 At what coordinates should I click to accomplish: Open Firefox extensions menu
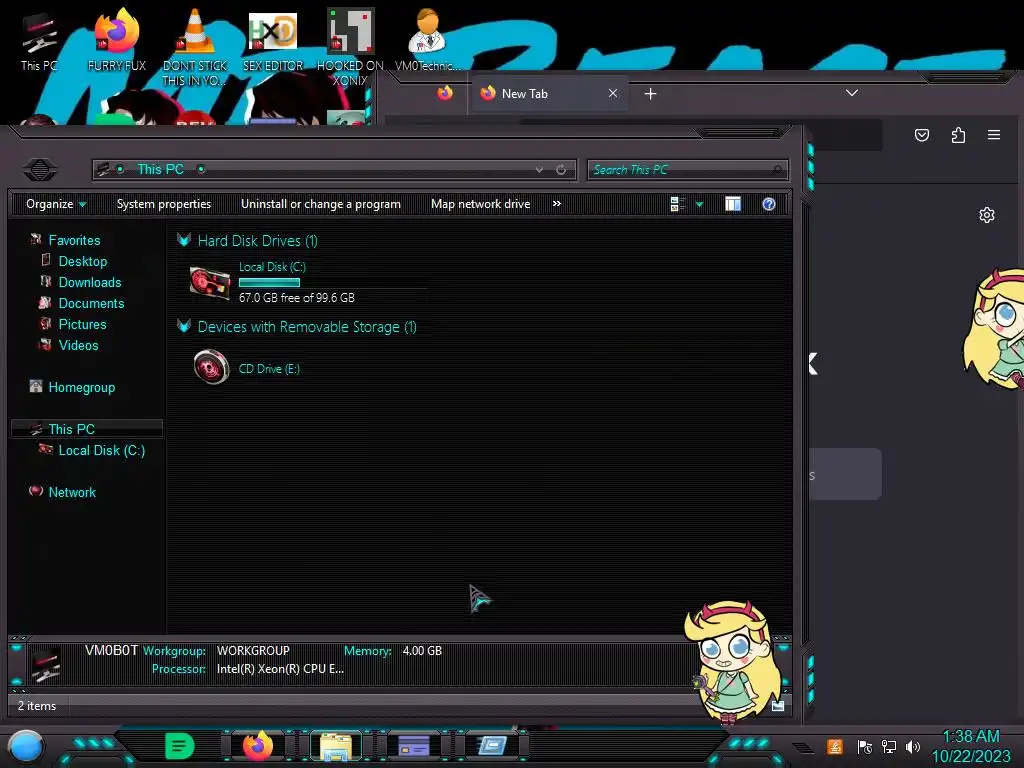(x=958, y=135)
